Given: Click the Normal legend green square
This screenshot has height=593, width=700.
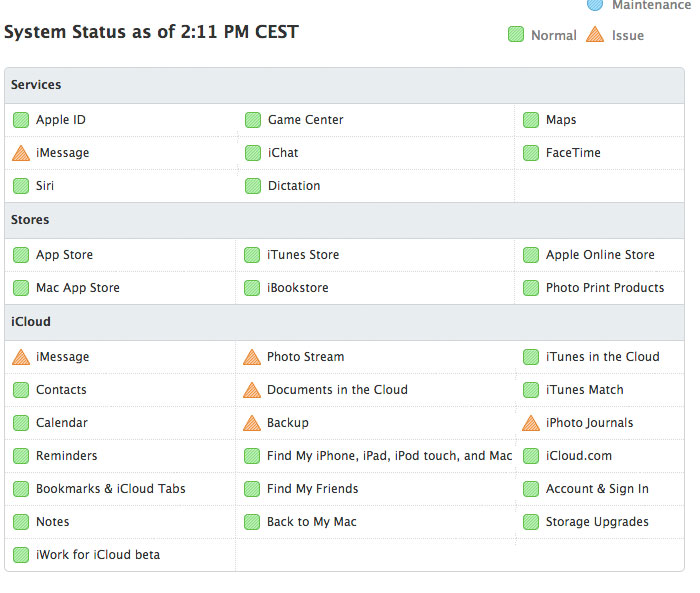Looking at the screenshot, I should coord(516,34).
